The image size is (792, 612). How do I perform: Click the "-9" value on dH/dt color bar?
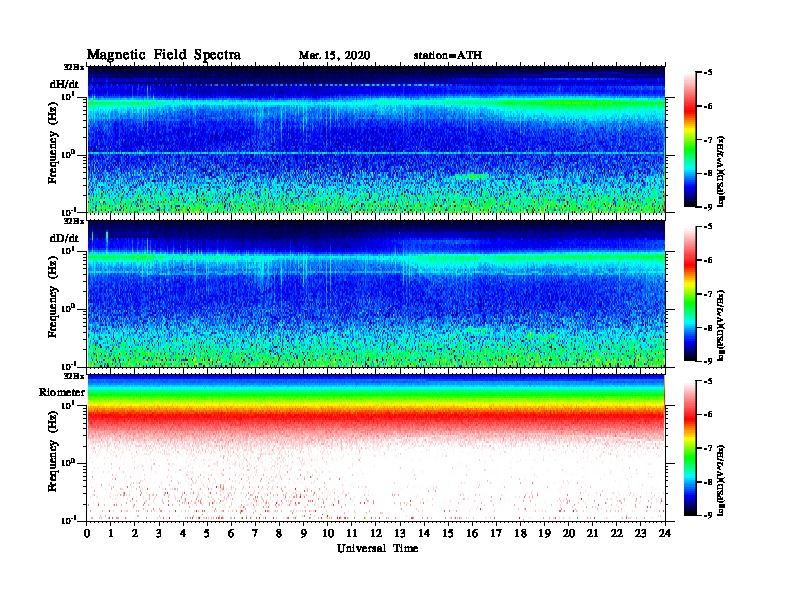point(708,207)
